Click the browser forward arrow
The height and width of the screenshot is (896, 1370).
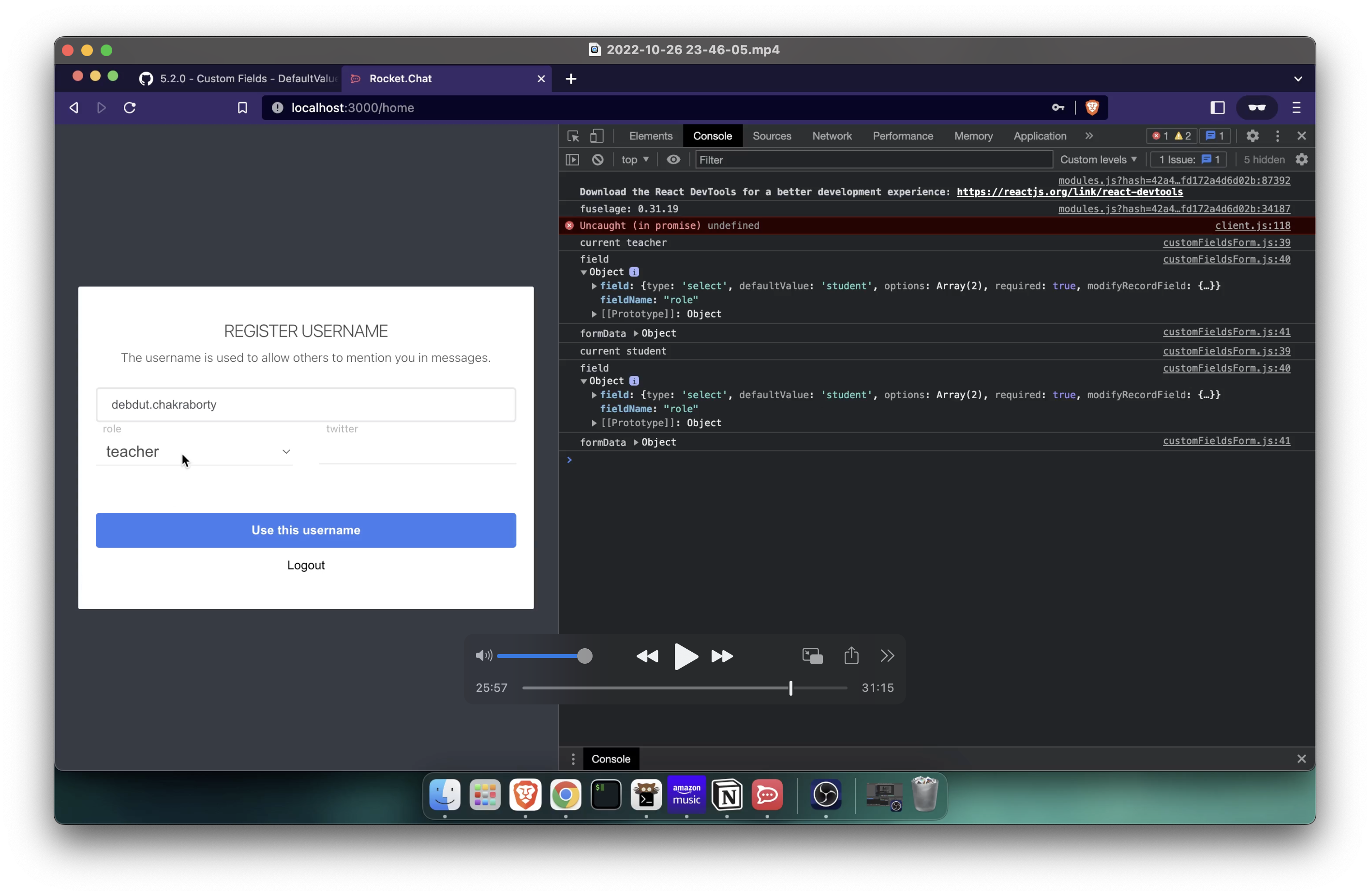tap(101, 108)
